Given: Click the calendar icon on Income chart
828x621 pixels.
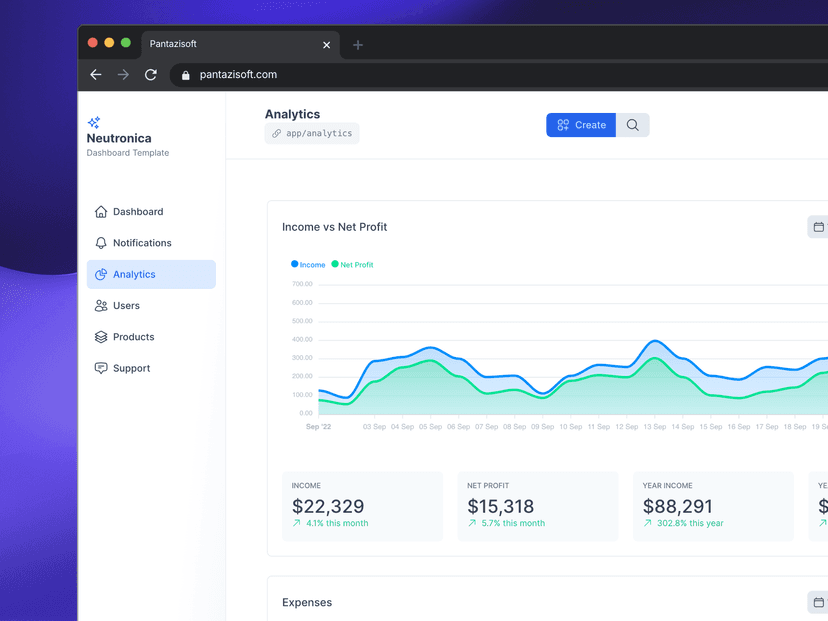Looking at the screenshot, I should pos(818,227).
